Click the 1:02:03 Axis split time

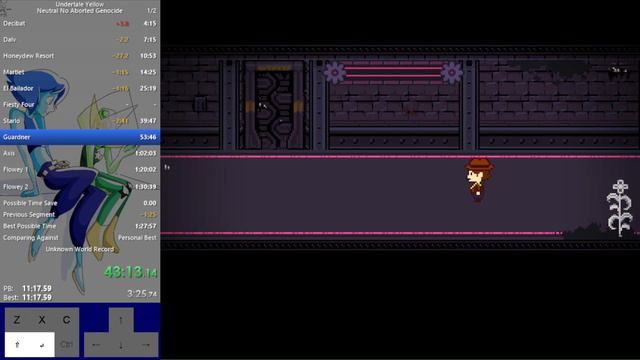coord(145,153)
